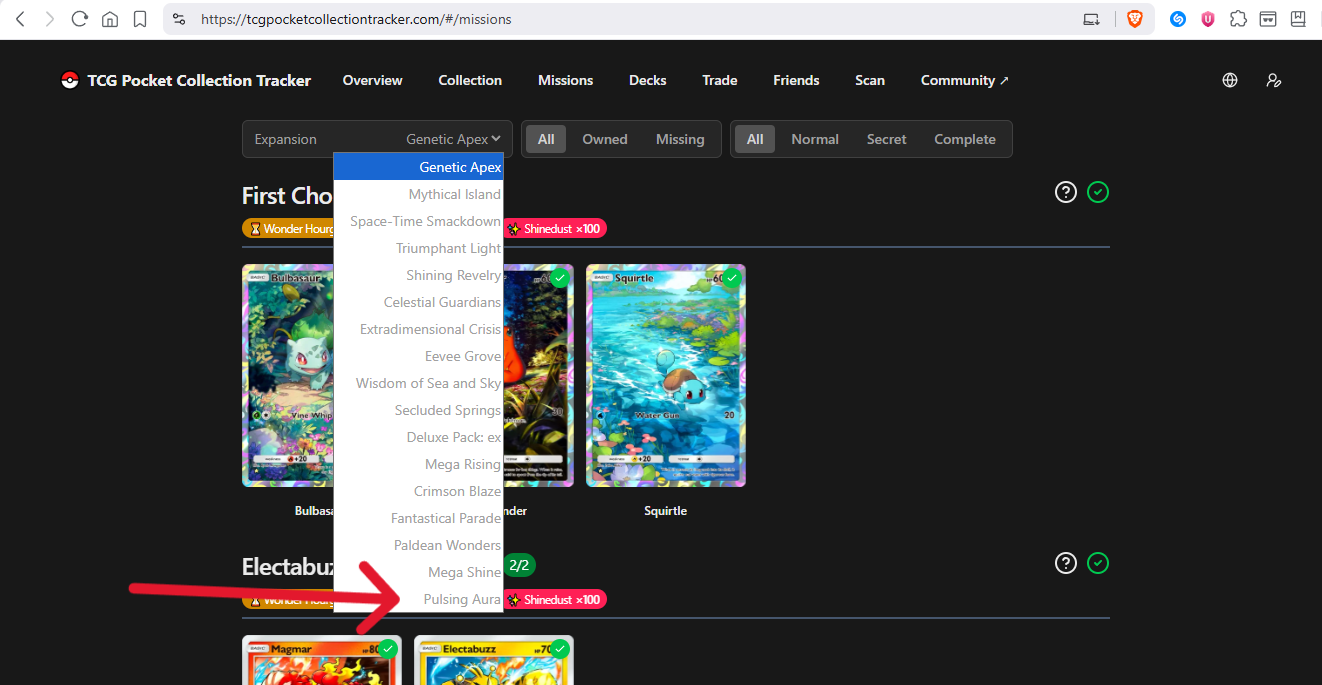Click the browser forward arrow

pos(50,19)
